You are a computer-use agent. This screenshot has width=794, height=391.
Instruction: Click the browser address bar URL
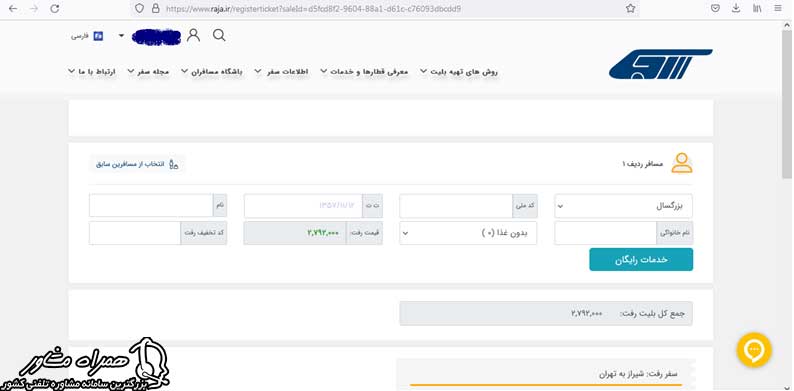coord(313,9)
